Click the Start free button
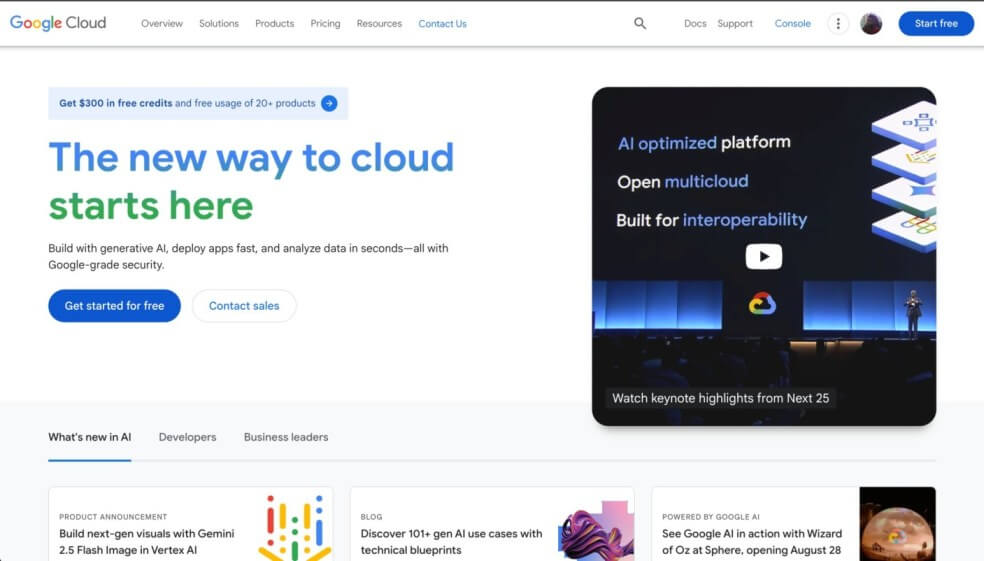The width and height of the screenshot is (984, 561). click(935, 23)
